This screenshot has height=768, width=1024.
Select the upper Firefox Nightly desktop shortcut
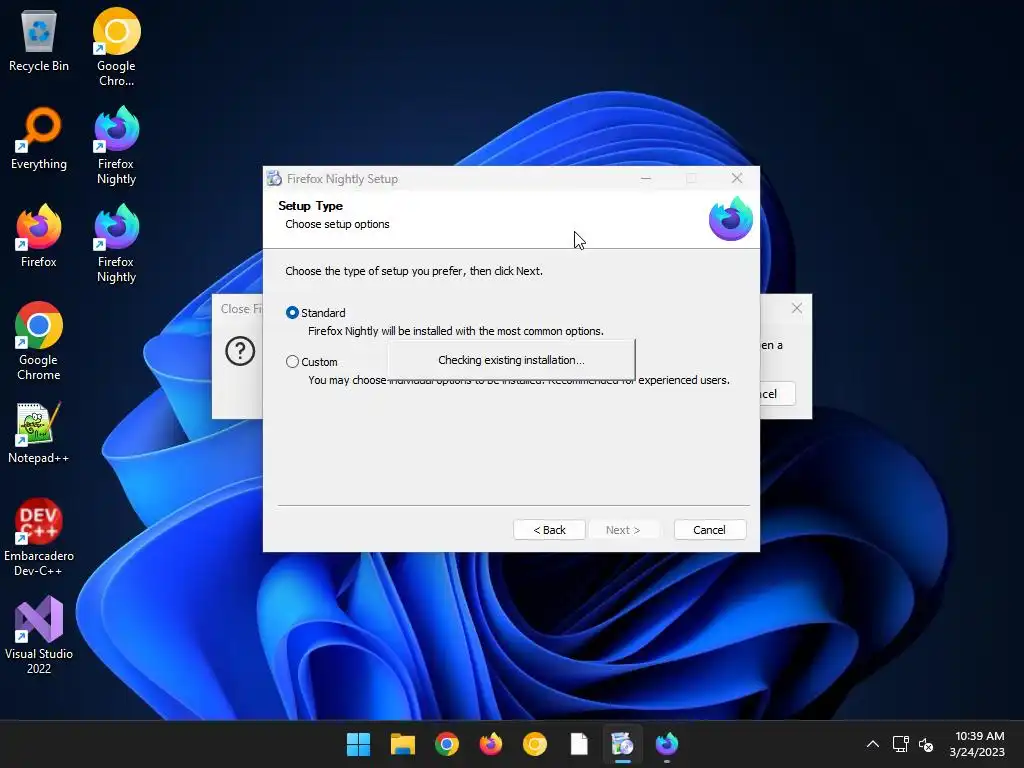tap(116, 145)
